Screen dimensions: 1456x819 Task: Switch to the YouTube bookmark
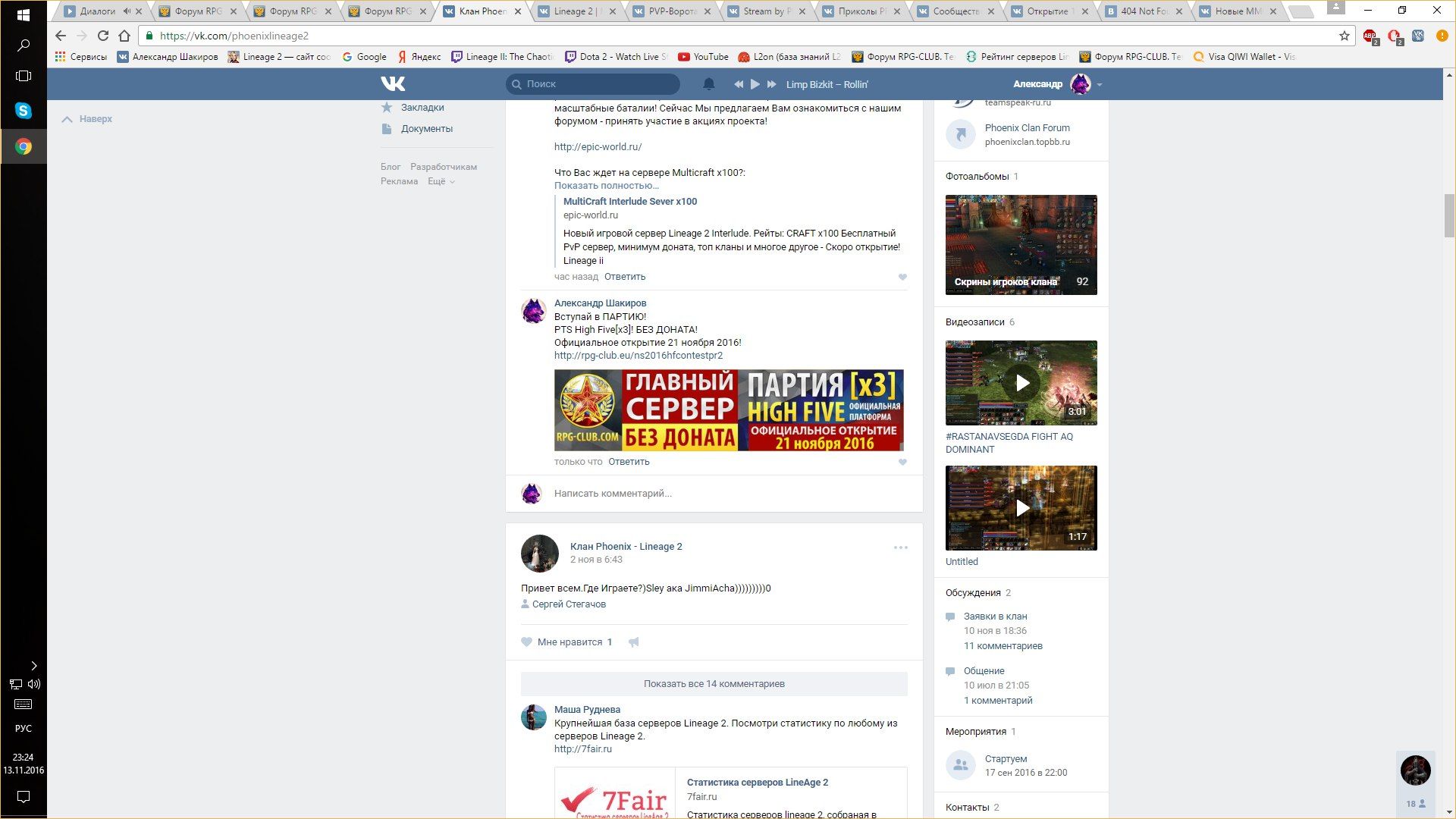point(703,57)
